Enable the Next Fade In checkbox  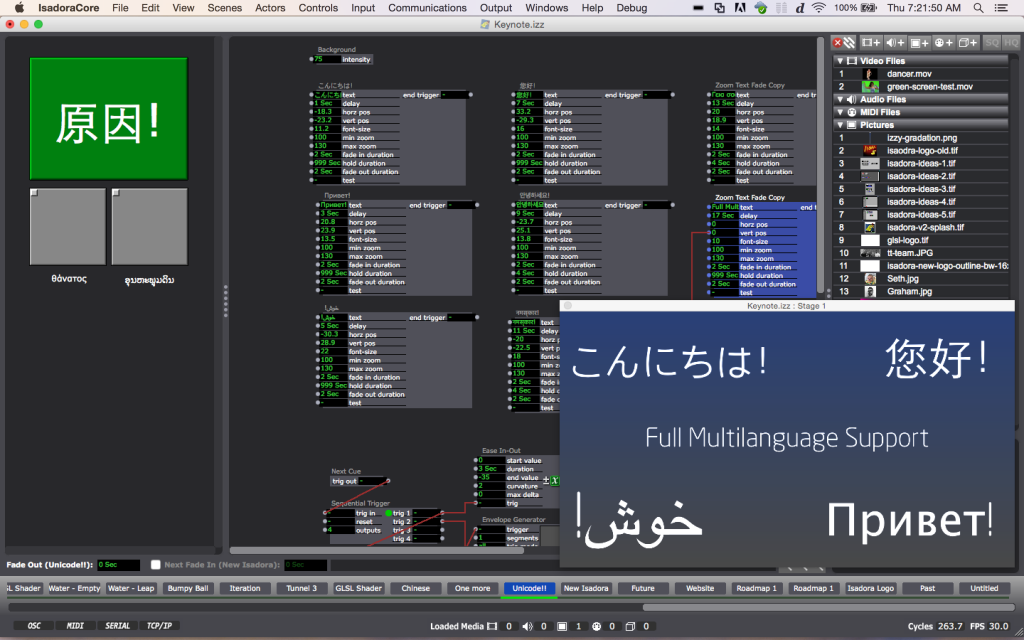pyautogui.click(x=156, y=565)
